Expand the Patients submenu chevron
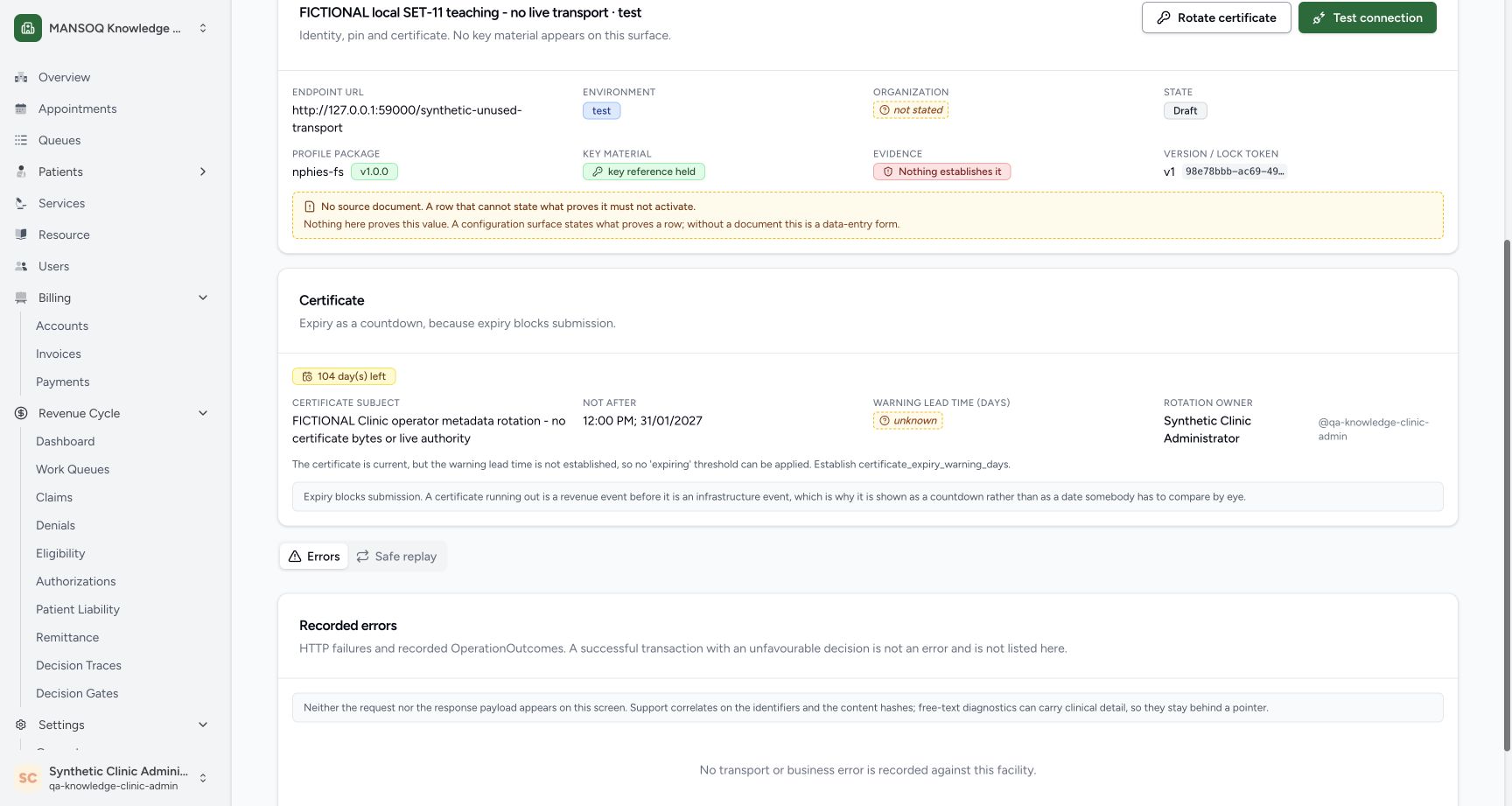Image resolution: width=1512 pixels, height=806 pixels. click(203, 172)
